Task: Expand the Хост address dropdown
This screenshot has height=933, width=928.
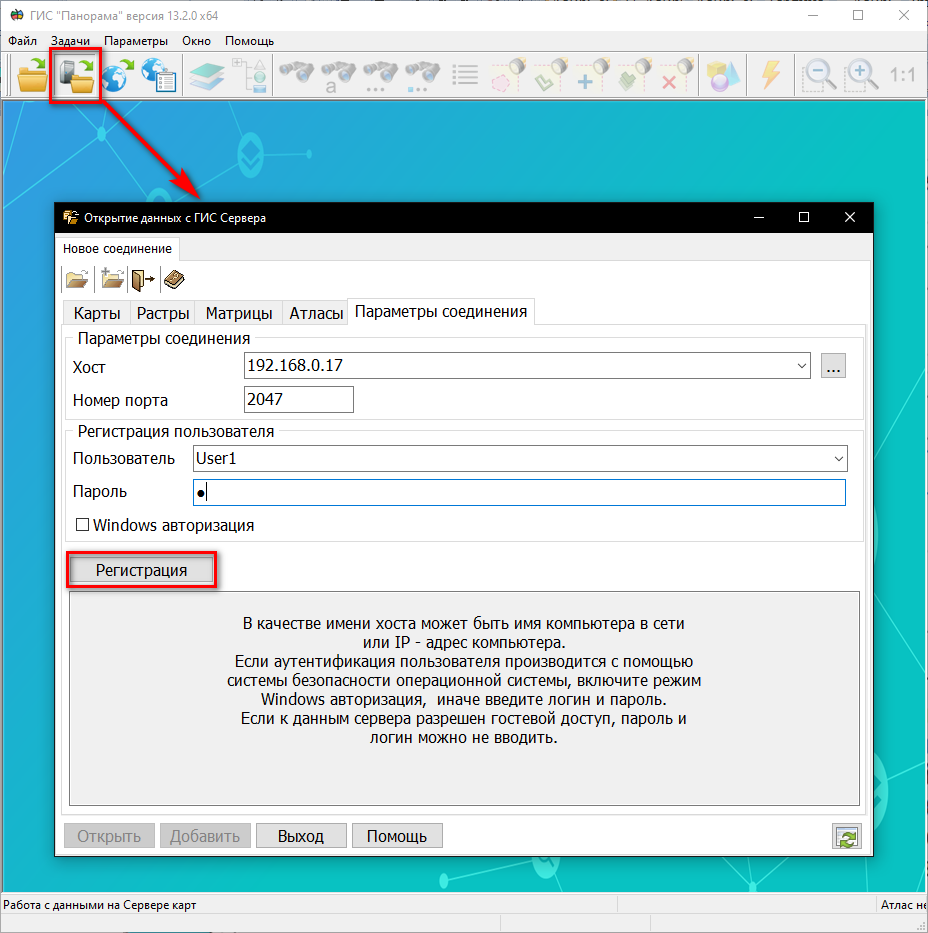Action: pyautogui.click(x=802, y=366)
